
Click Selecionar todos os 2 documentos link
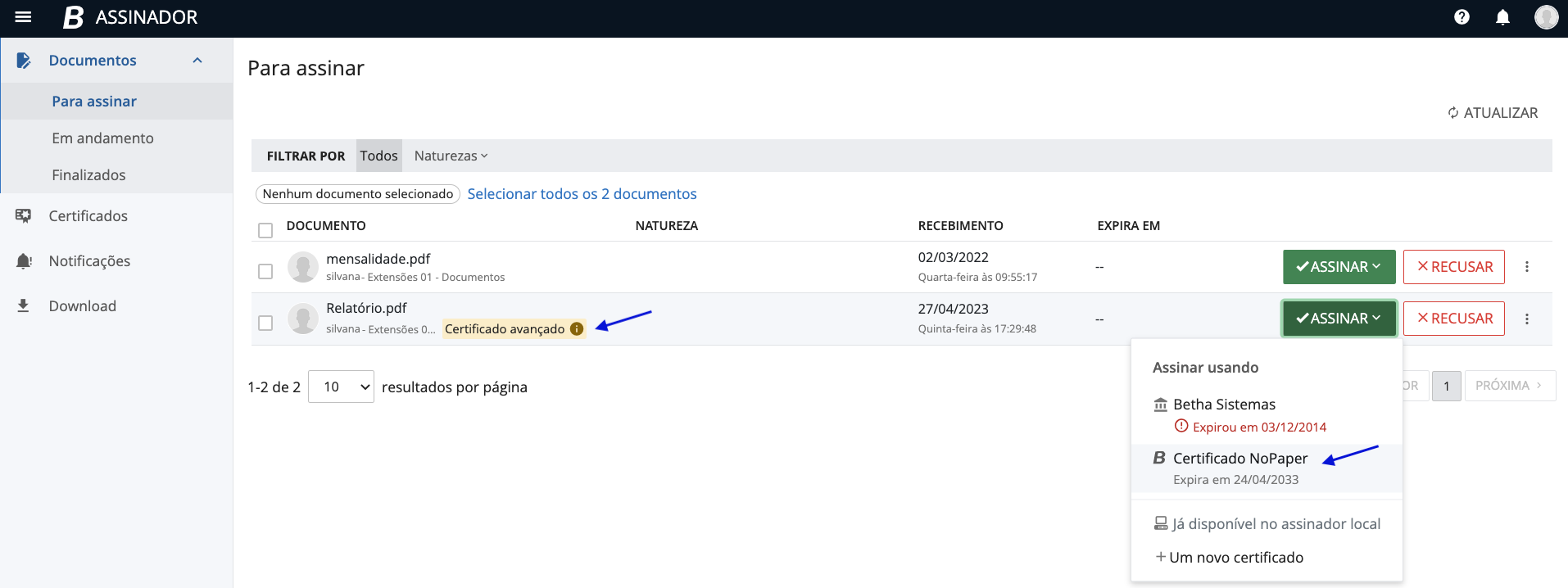point(582,194)
